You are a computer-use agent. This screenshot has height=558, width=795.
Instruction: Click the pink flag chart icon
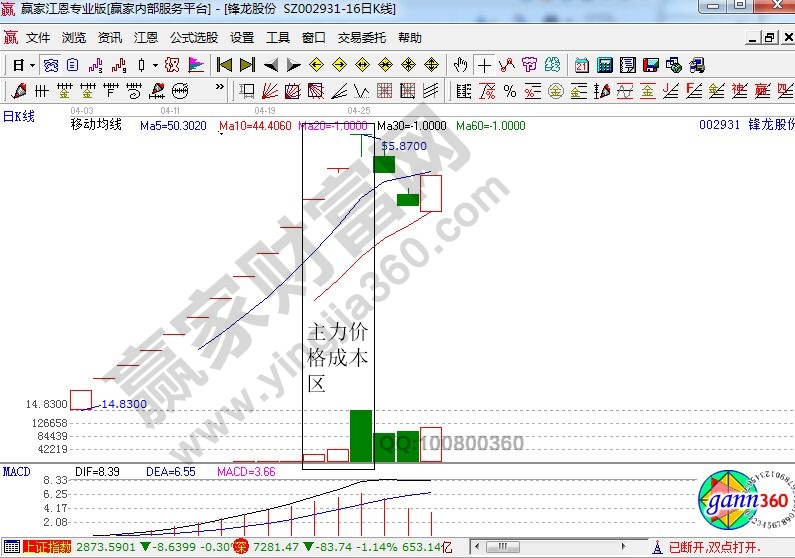(196, 65)
